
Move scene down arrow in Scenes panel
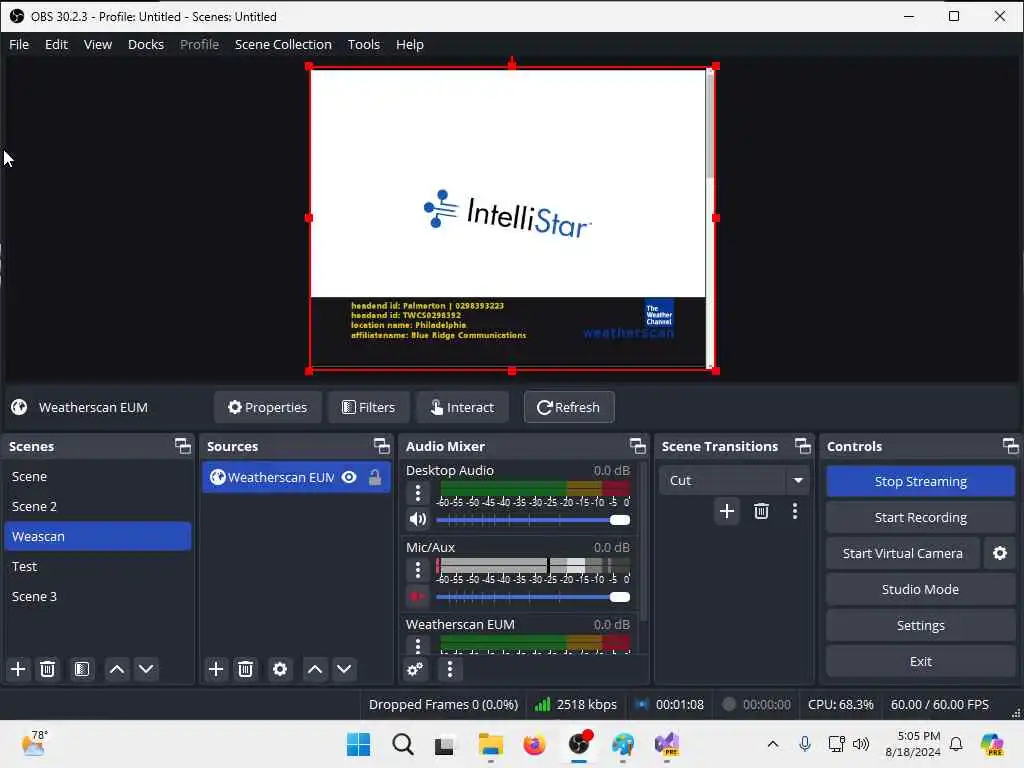pos(146,669)
